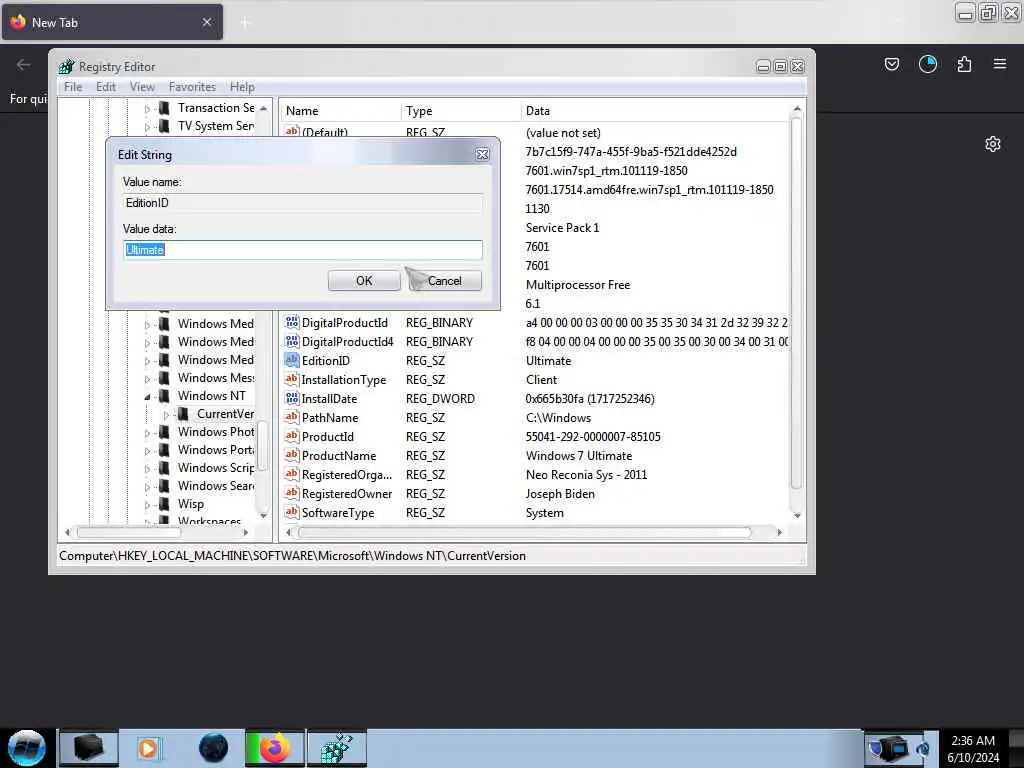Sort values by the Type column header

click(x=460, y=111)
